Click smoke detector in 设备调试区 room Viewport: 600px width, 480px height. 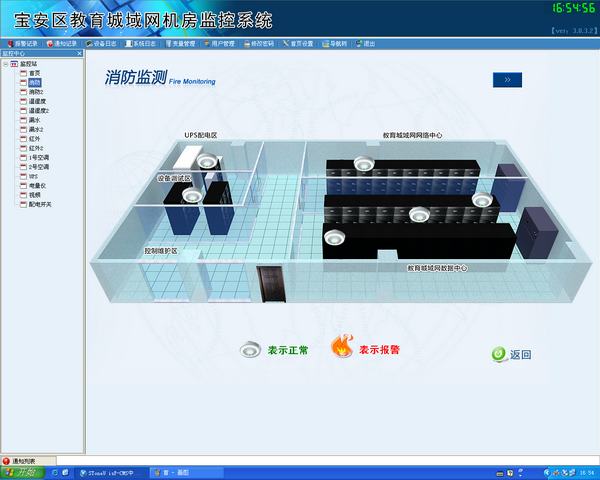click(189, 195)
